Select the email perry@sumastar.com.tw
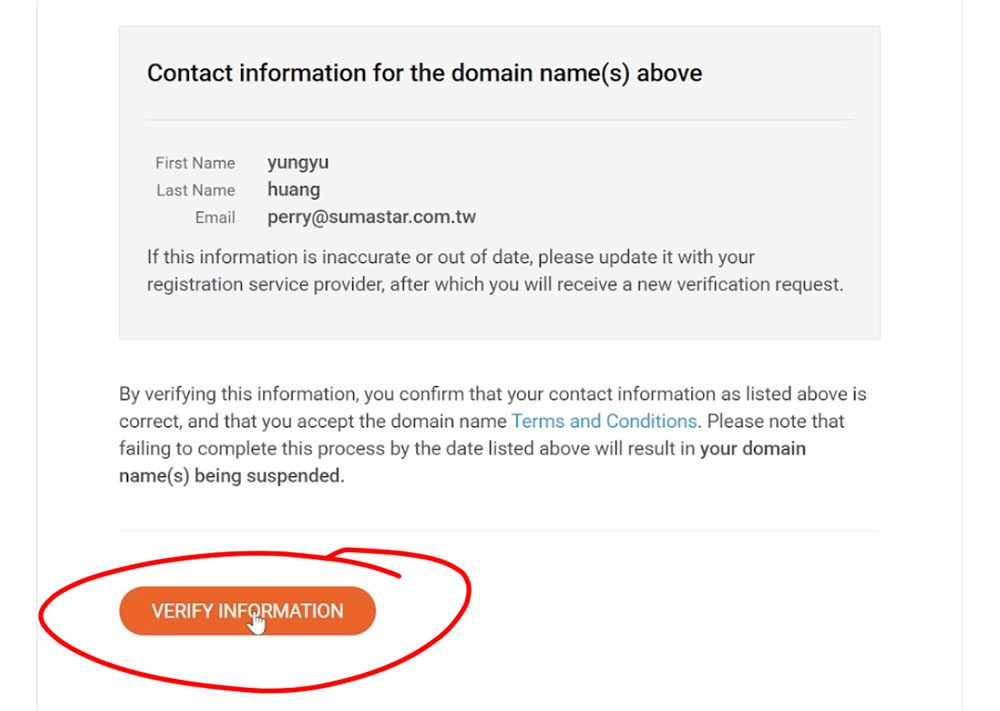Image resolution: width=1000 pixels, height=711 pixels. tap(372, 217)
